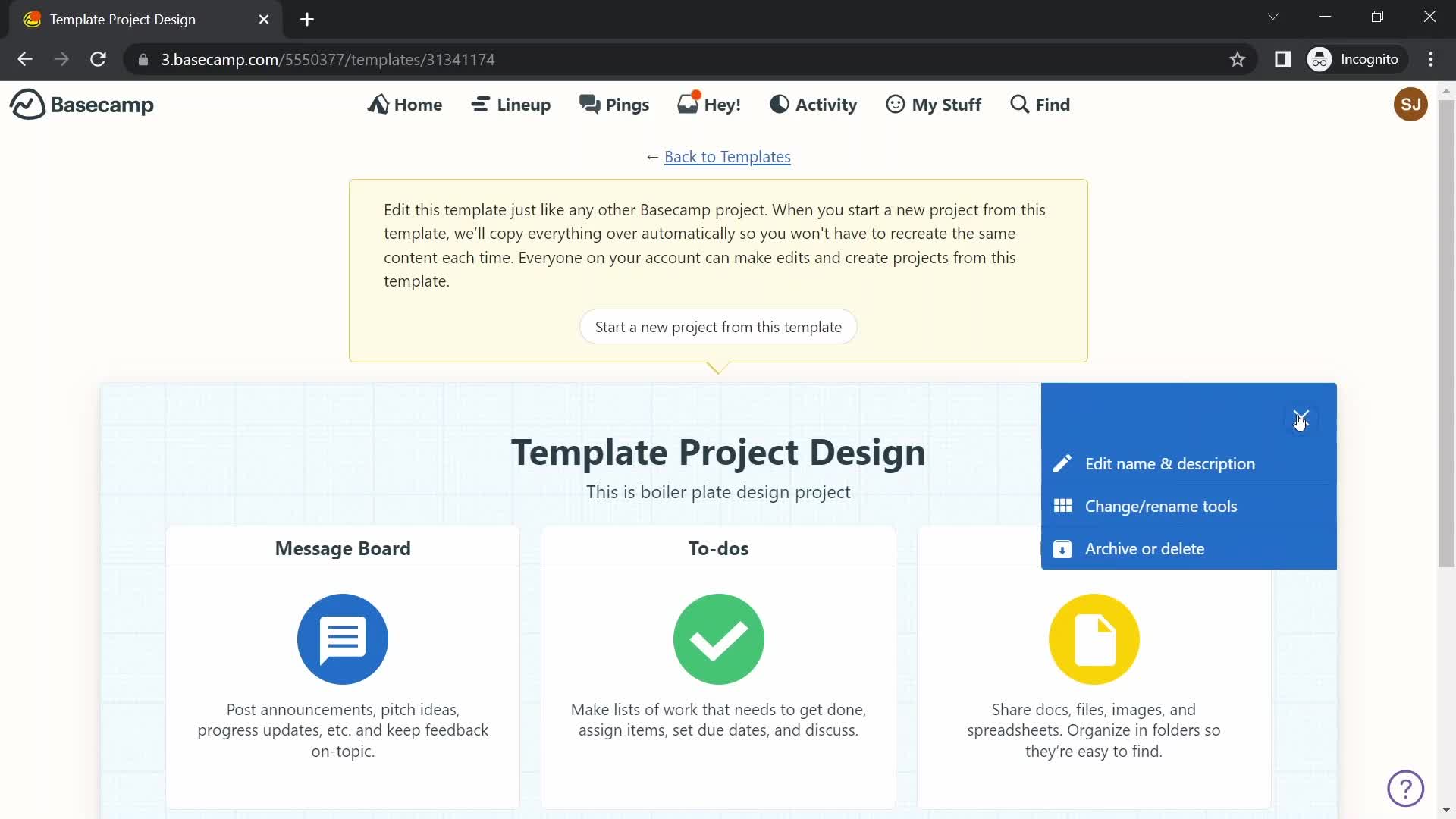Screen dimensions: 1456x819
Task: Open the Activity nav item
Action: point(814,105)
